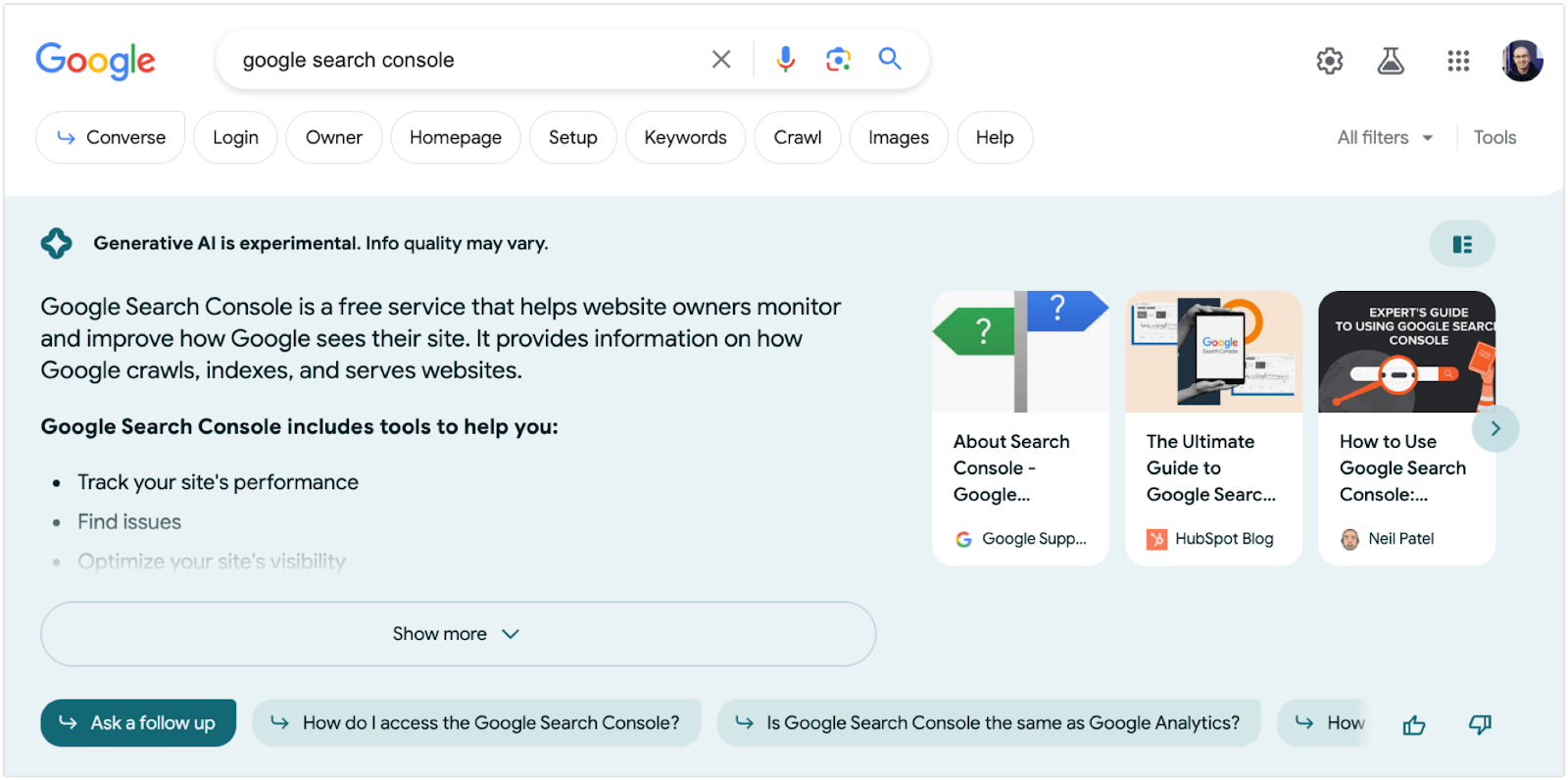Click the HubSpot Blog source label
The image size is (1568, 780).
point(1210,539)
